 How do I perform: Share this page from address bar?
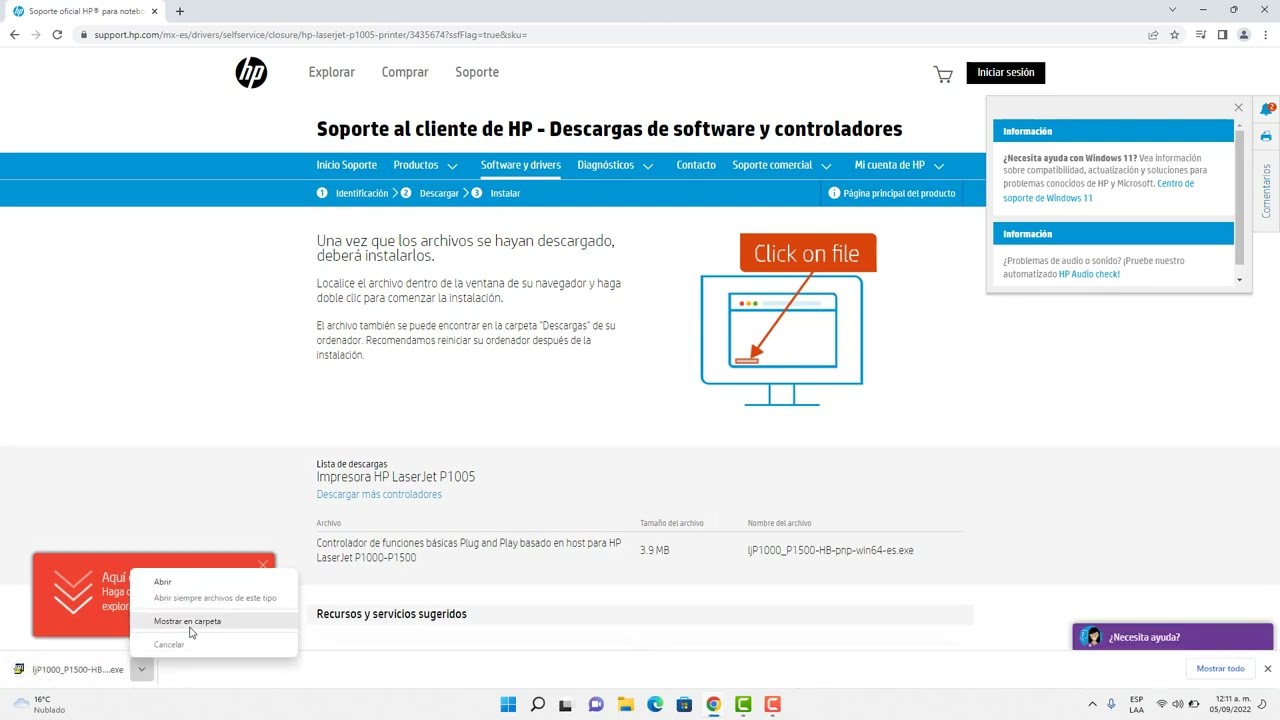(x=1153, y=34)
